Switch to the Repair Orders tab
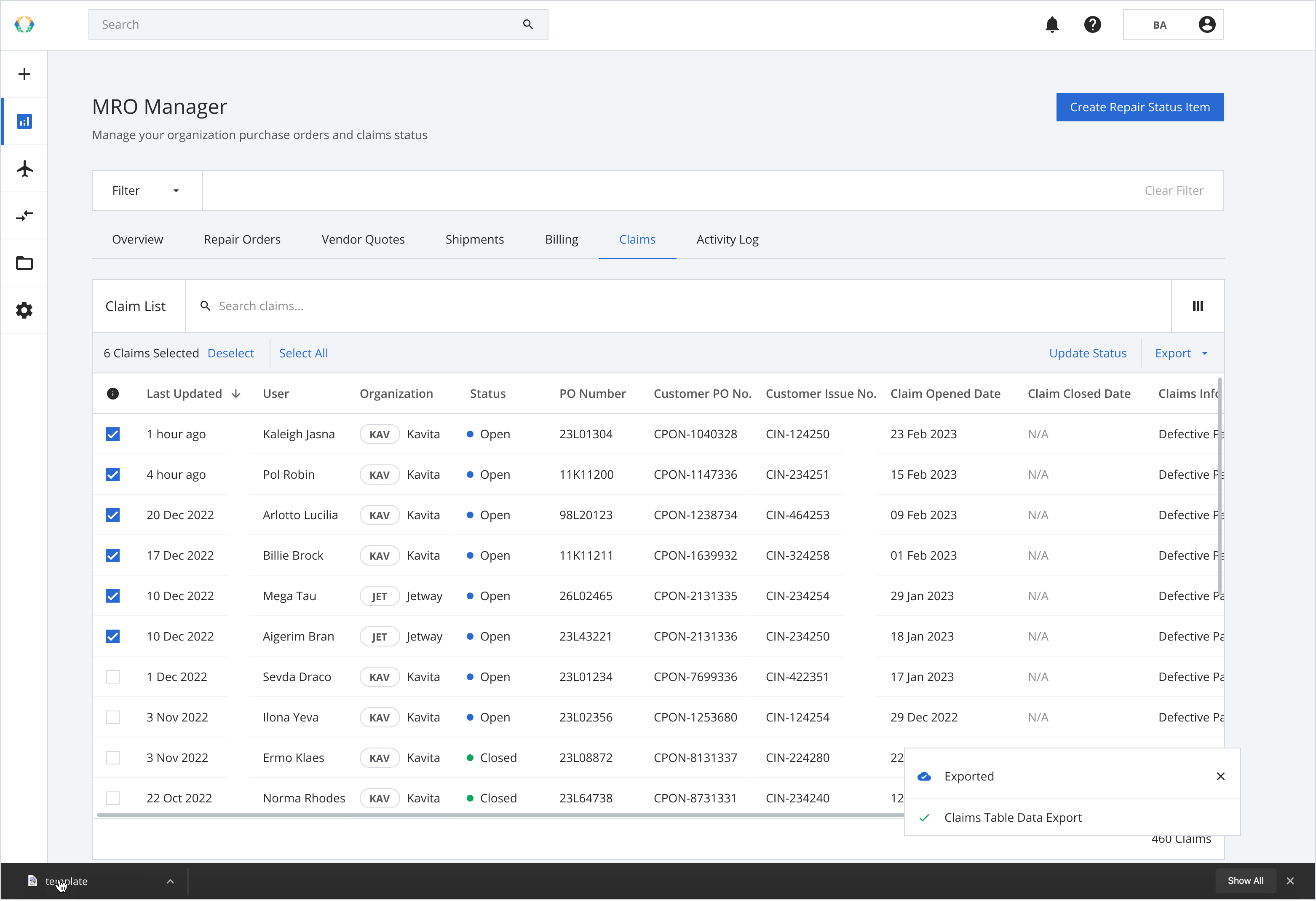The image size is (1316, 901). point(242,239)
